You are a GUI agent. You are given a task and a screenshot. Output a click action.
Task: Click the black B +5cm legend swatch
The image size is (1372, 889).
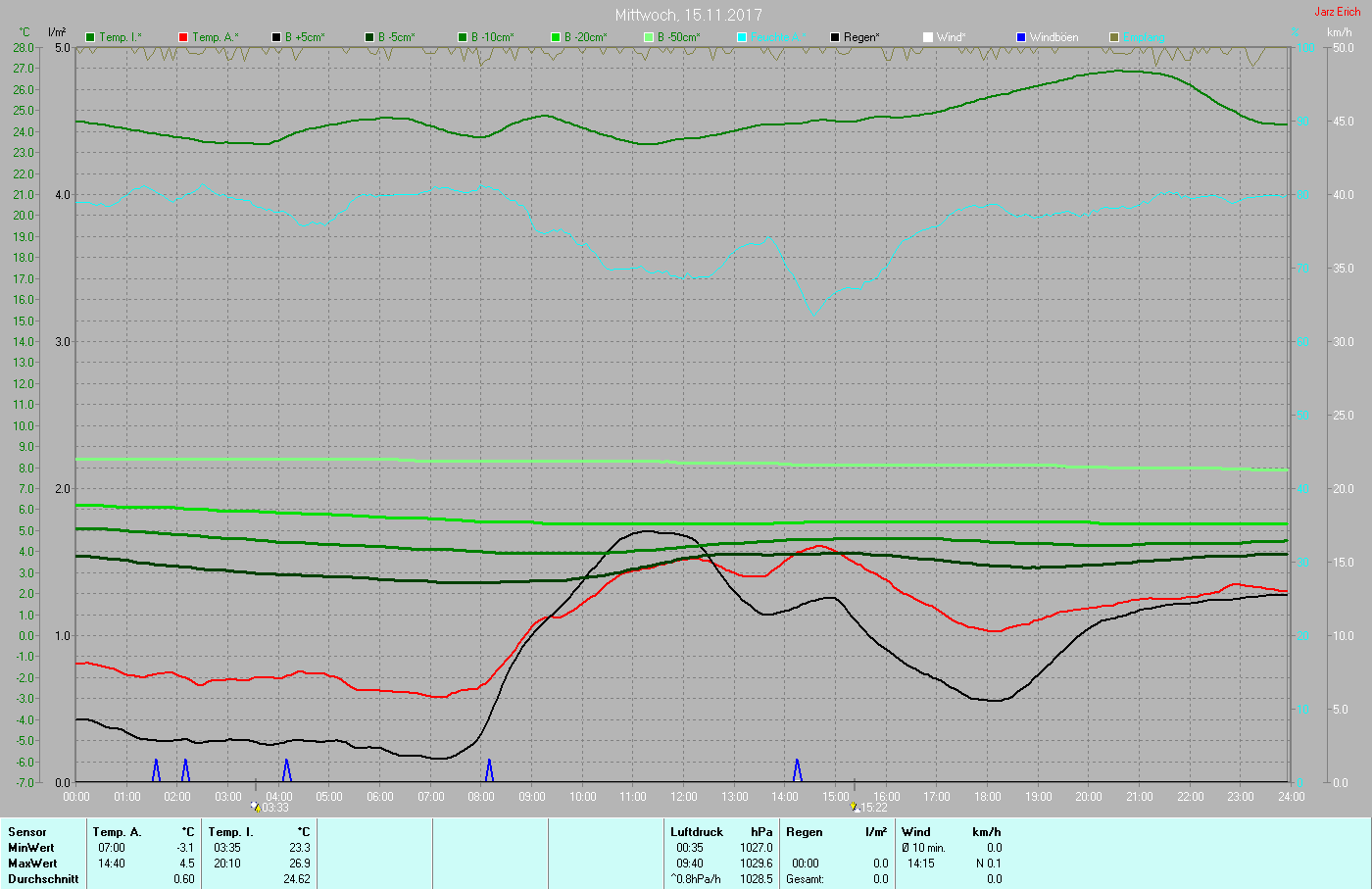276,37
